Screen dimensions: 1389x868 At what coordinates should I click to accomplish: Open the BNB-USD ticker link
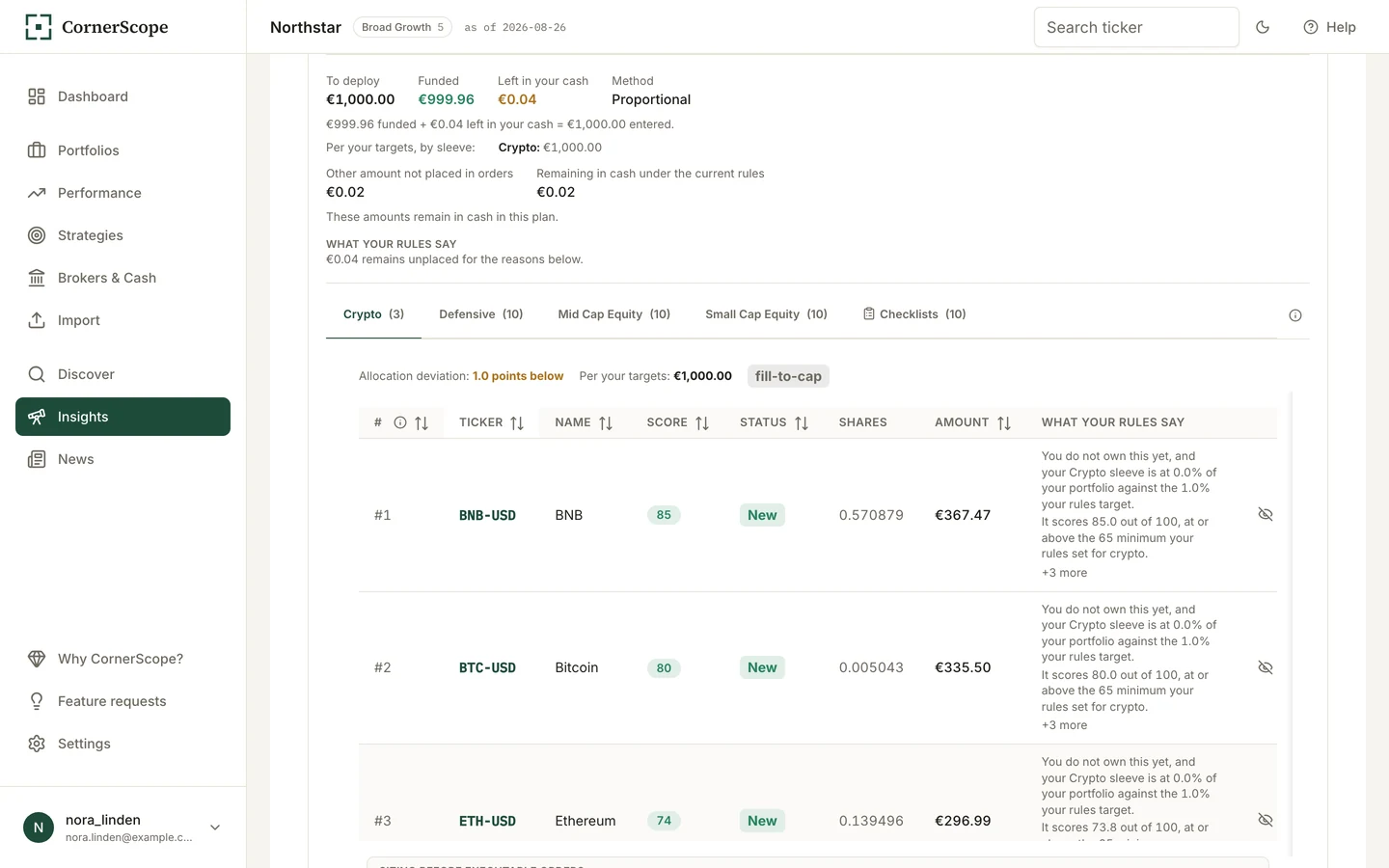tap(487, 515)
